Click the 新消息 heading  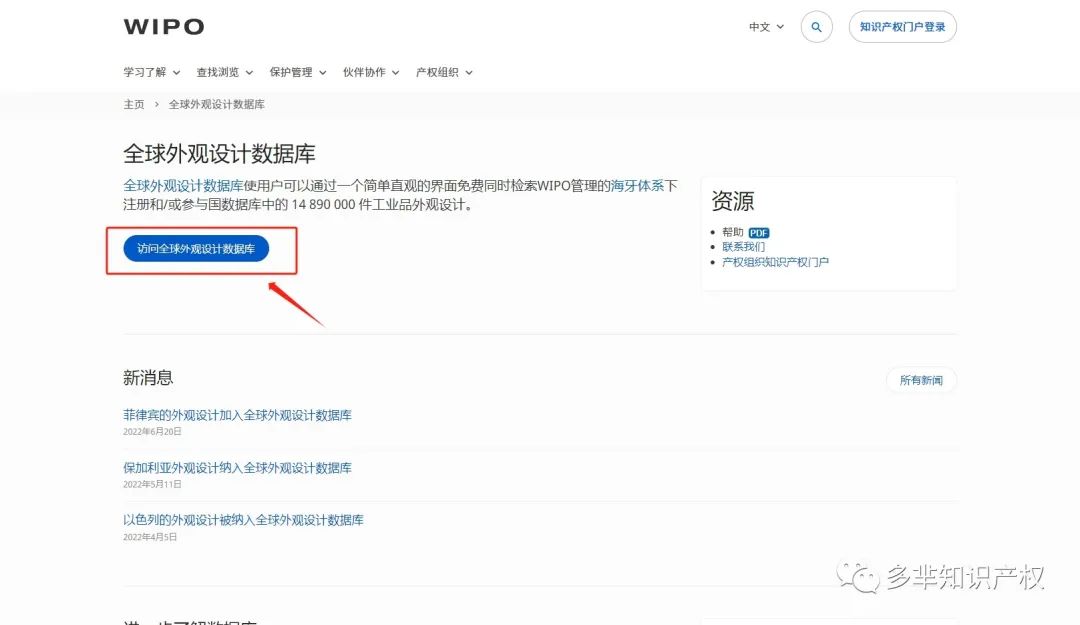point(148,378)
